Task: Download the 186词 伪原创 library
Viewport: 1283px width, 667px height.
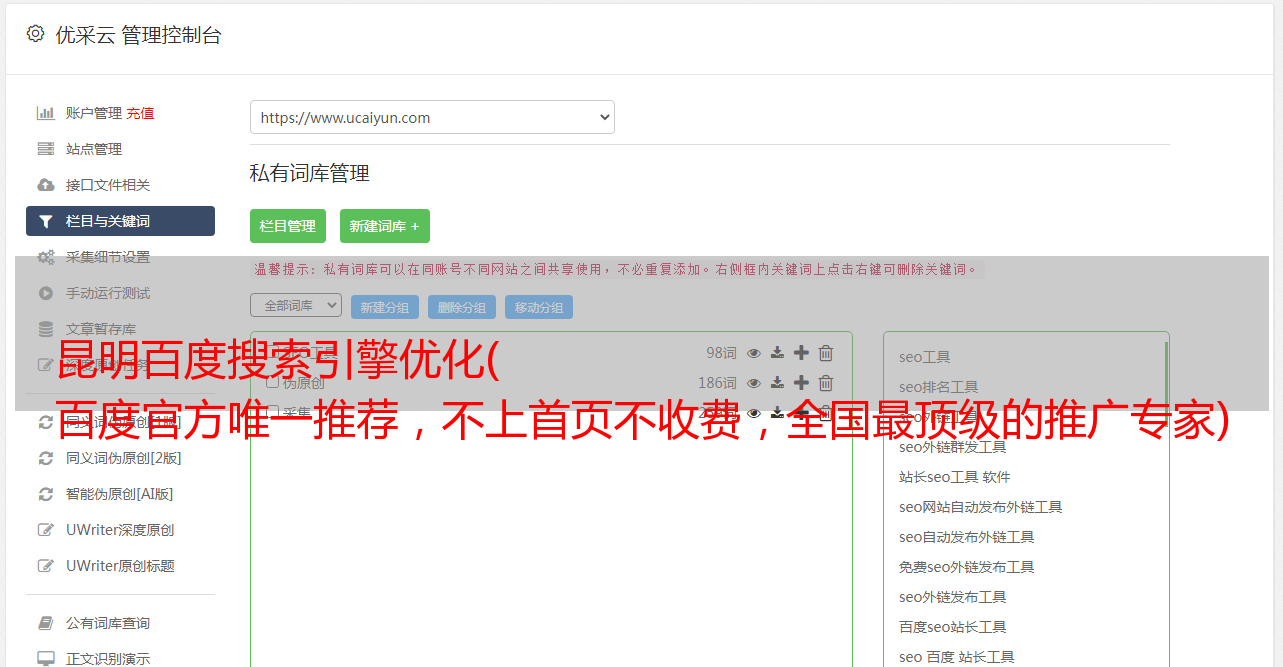Action: pyautogui.click(x=777, y=382)
